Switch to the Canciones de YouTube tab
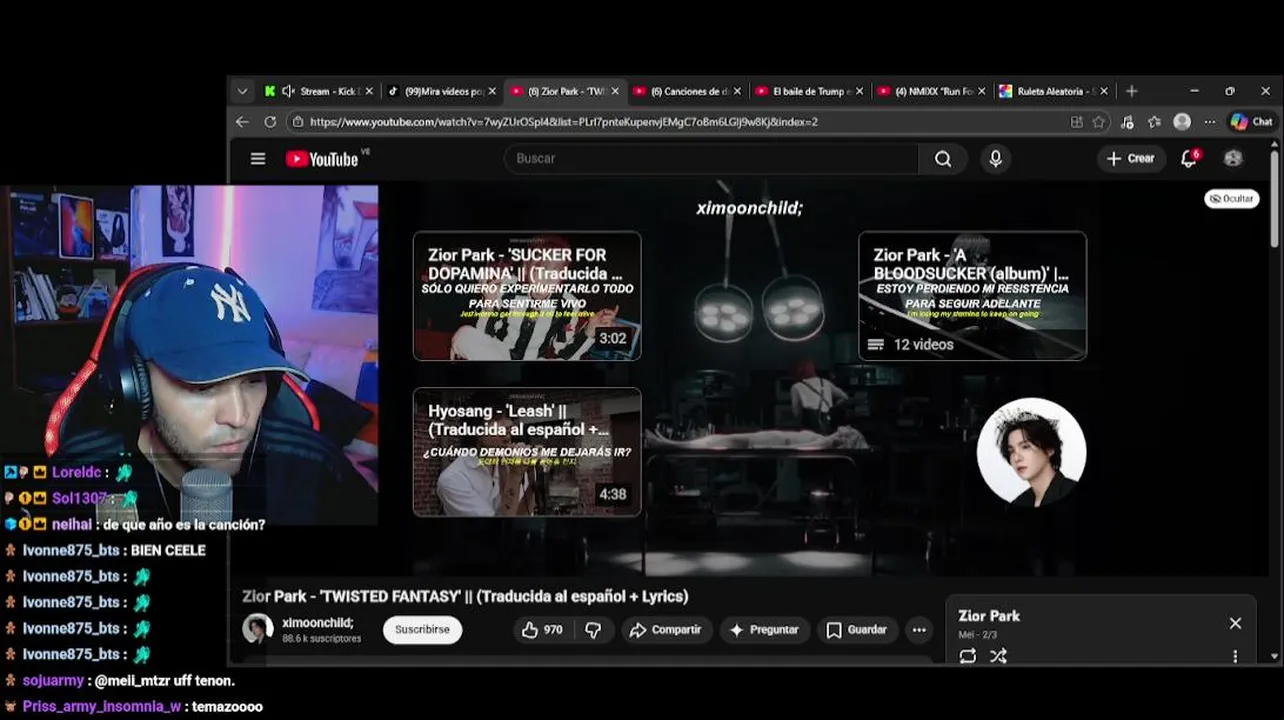The height and width of the screenshot is (720, 1284). coord(687,91)
